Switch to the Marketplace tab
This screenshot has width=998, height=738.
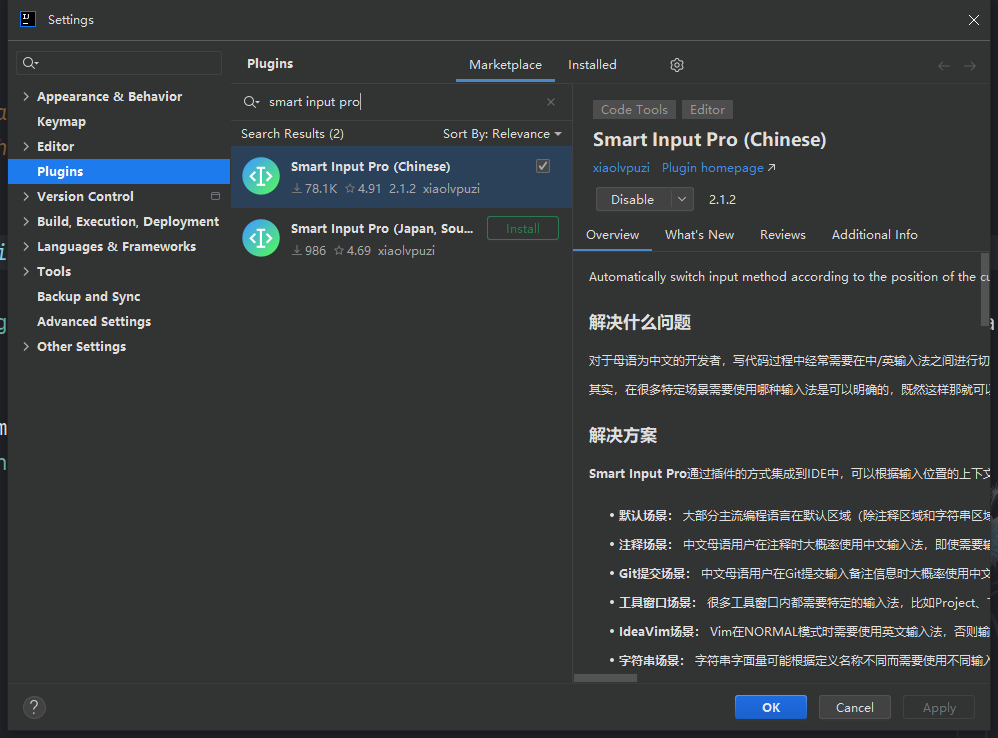click(x=505, y=65)
